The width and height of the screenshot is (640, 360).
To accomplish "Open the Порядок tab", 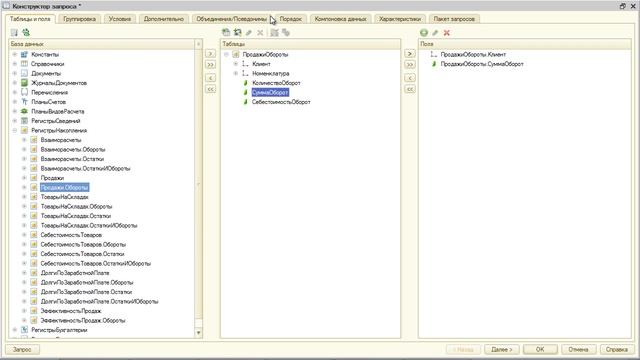I will tap(291, 19).
